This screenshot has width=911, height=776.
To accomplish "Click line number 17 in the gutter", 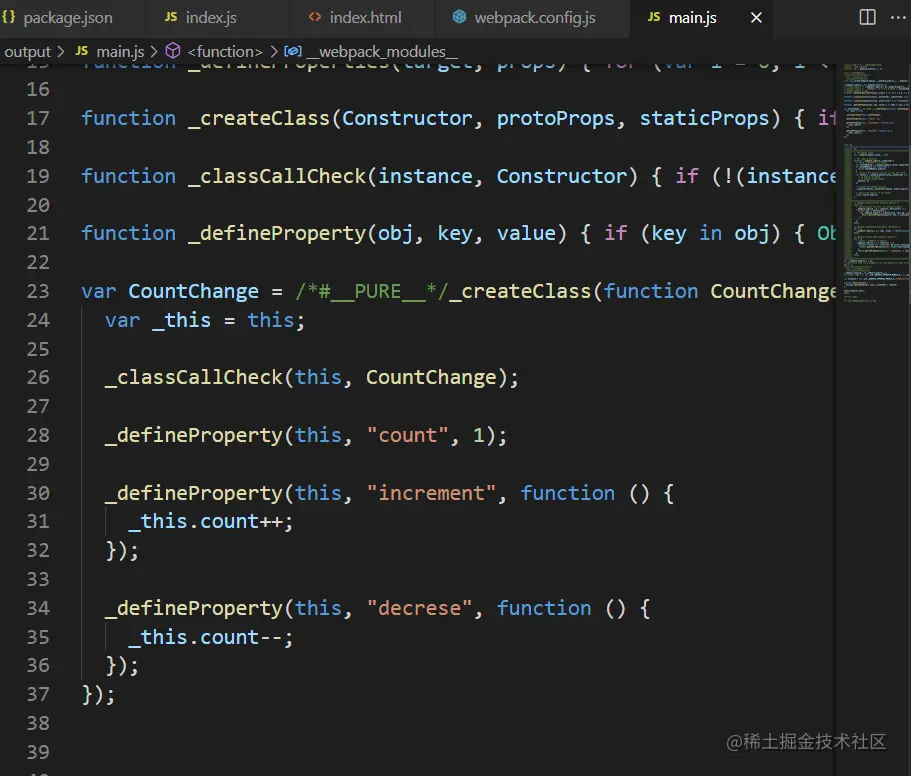I will (x=38, y=118).
